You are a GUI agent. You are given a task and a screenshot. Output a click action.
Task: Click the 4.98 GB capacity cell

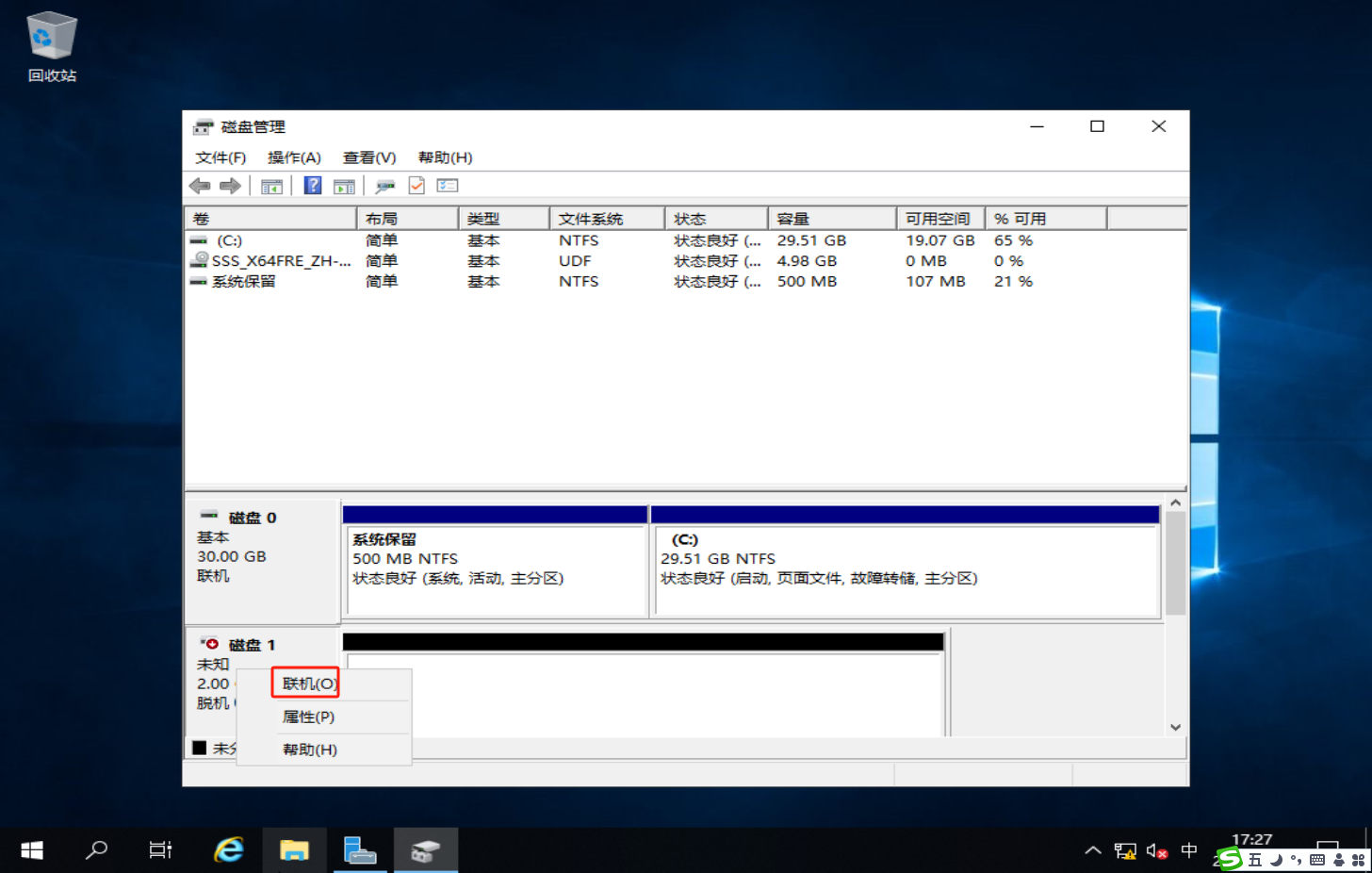coord(807,261)
